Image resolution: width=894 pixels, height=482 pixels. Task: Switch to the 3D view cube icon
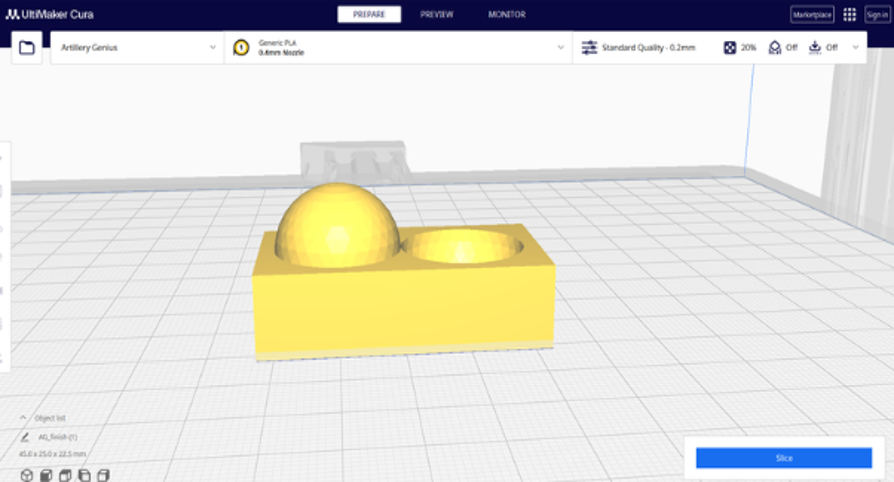pyautogui.click(x=27, y=475)
